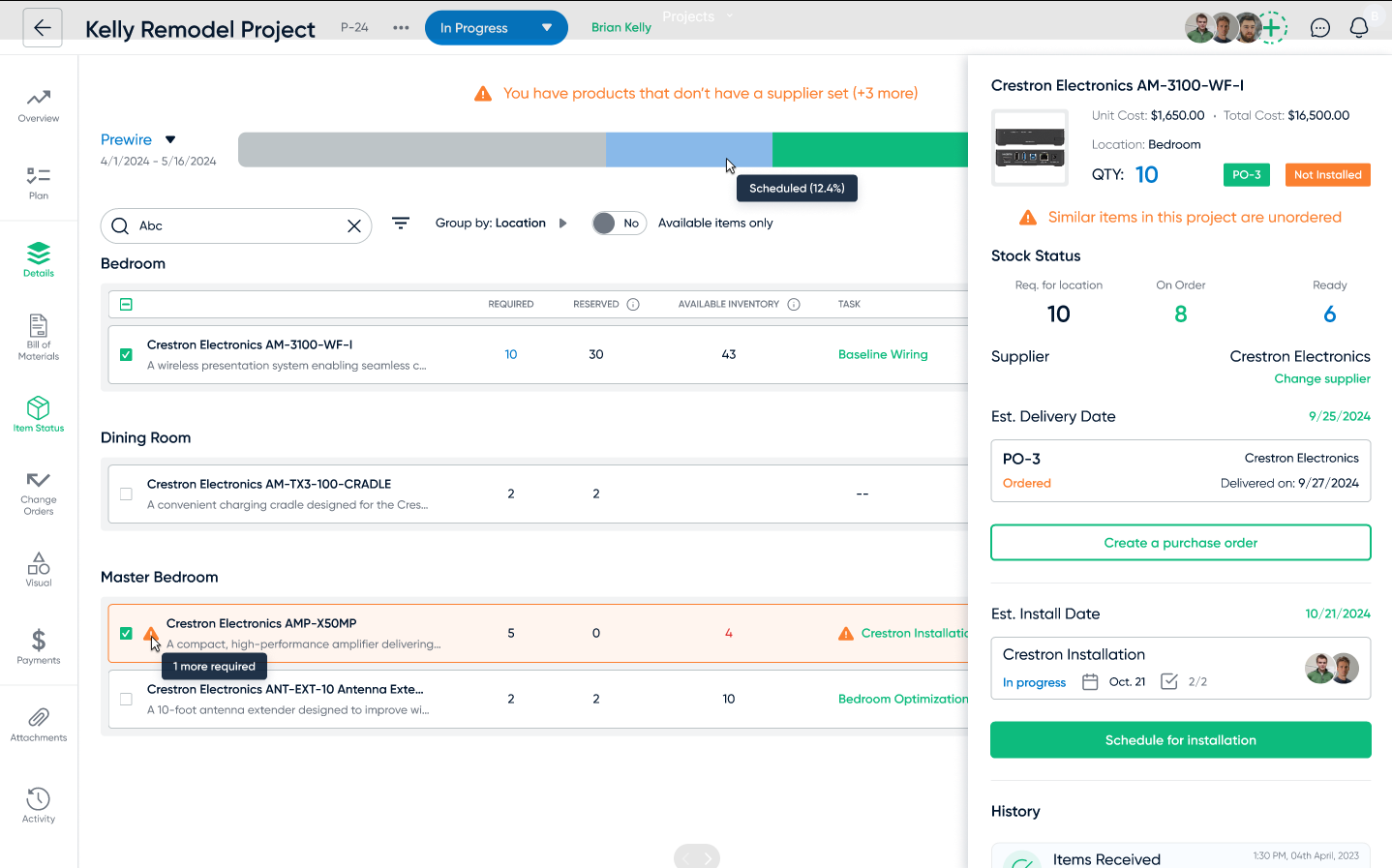Check the ANT-EXT-10 Antenna row checkbox
The height and width of the screenshot is (868, 1392).
click(x=126, y=699)
